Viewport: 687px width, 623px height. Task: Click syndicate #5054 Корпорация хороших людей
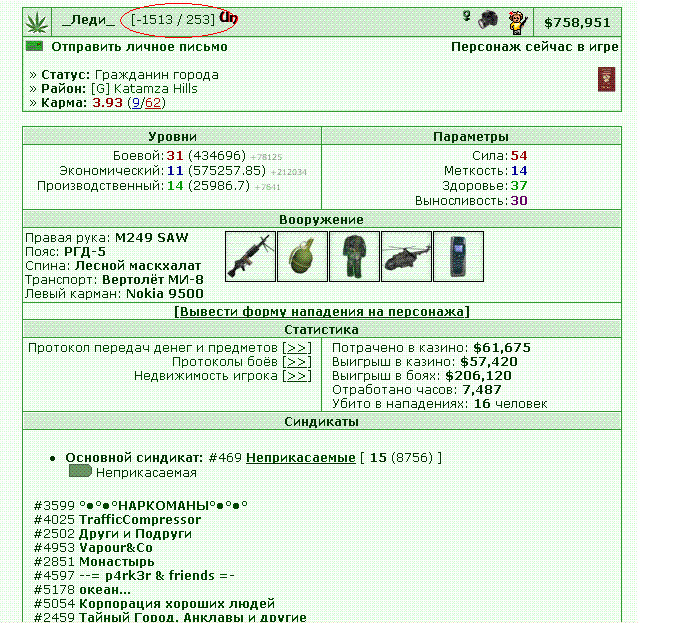(155, 604)
